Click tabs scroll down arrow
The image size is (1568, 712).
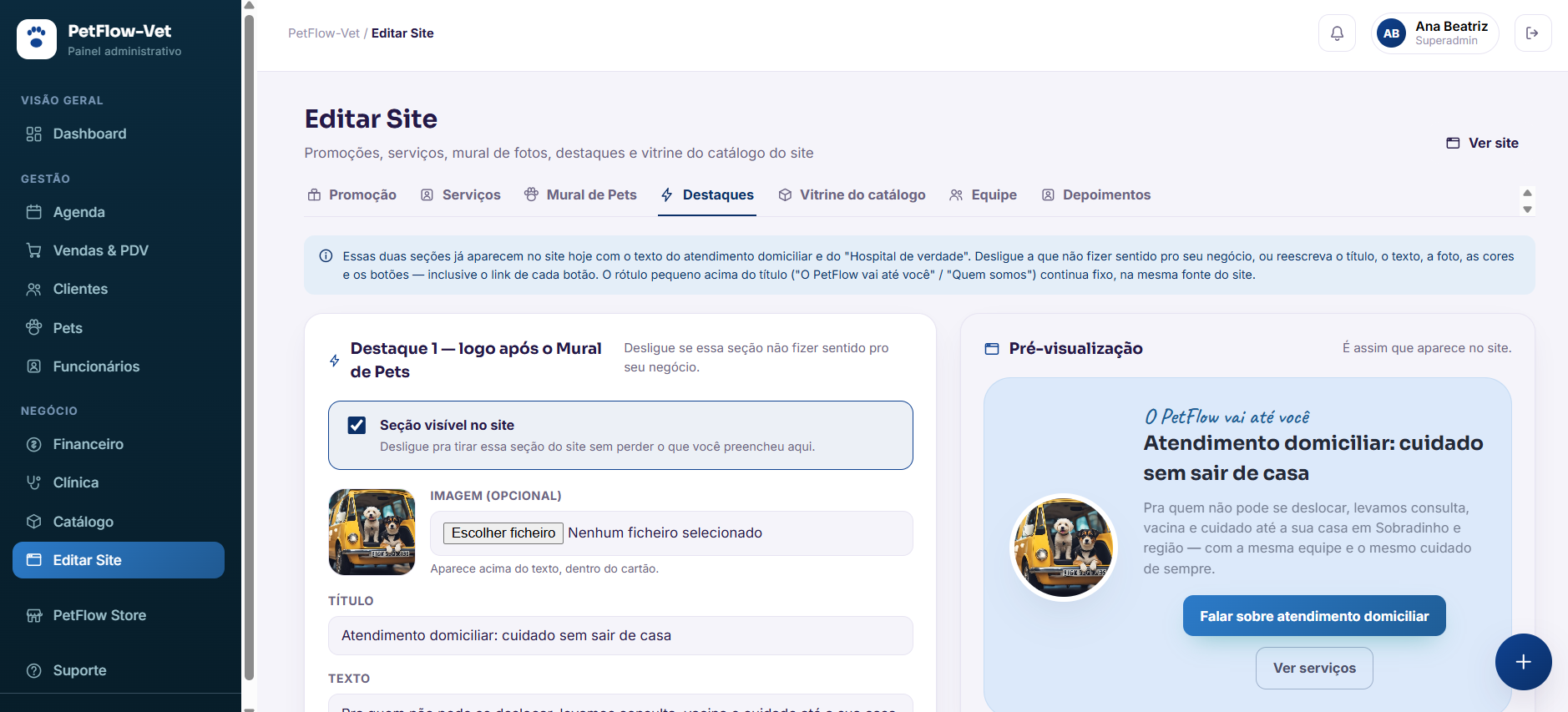point(1527,210)
